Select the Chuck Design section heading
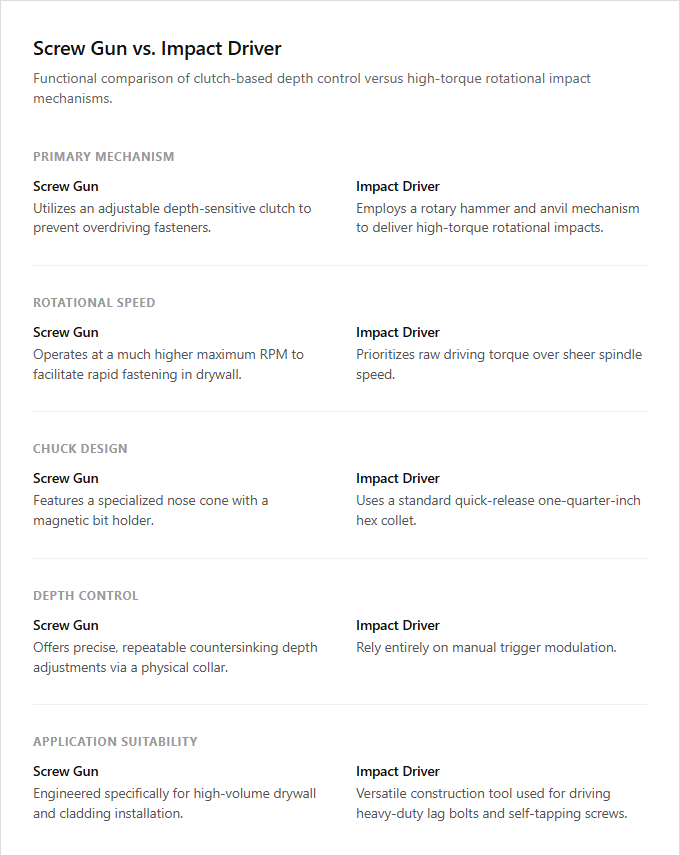Screen dimensions: 680x855 click(x=80, y=449)
